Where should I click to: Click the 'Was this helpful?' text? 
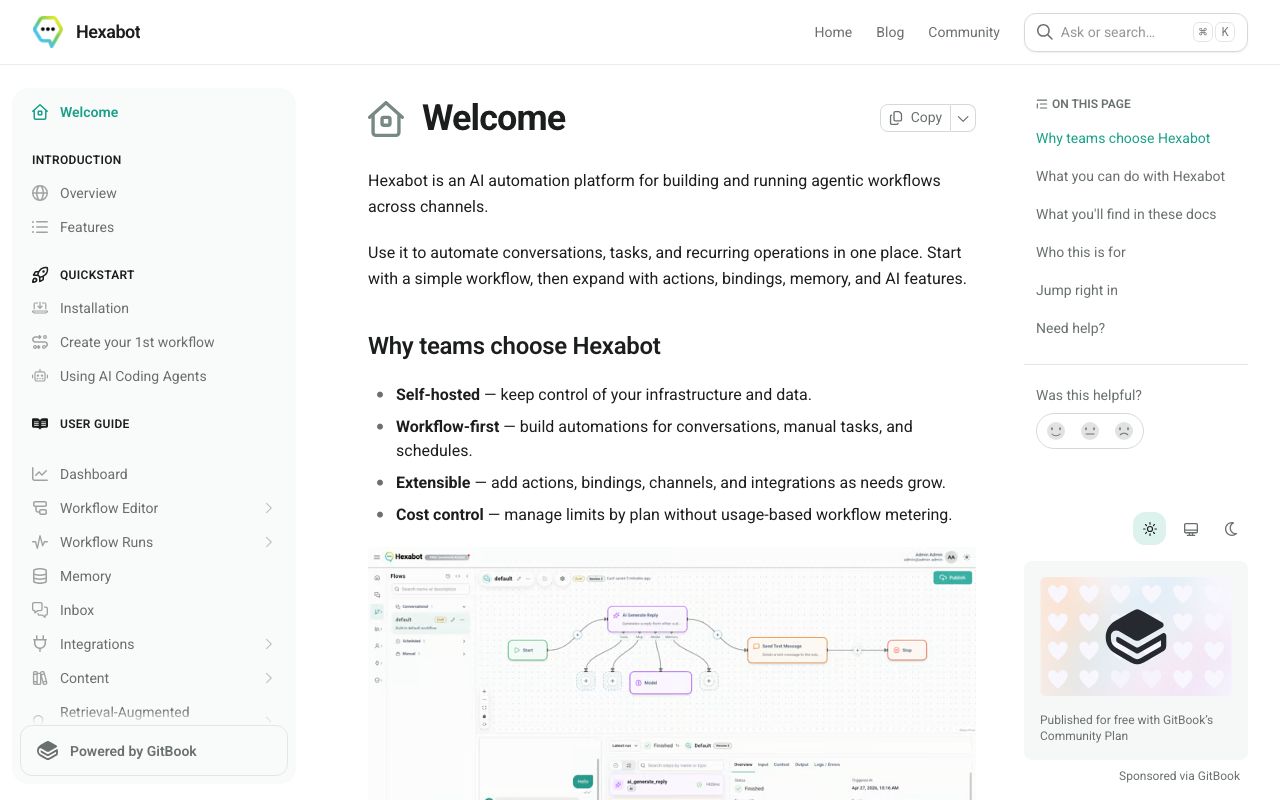(1089, 395)
